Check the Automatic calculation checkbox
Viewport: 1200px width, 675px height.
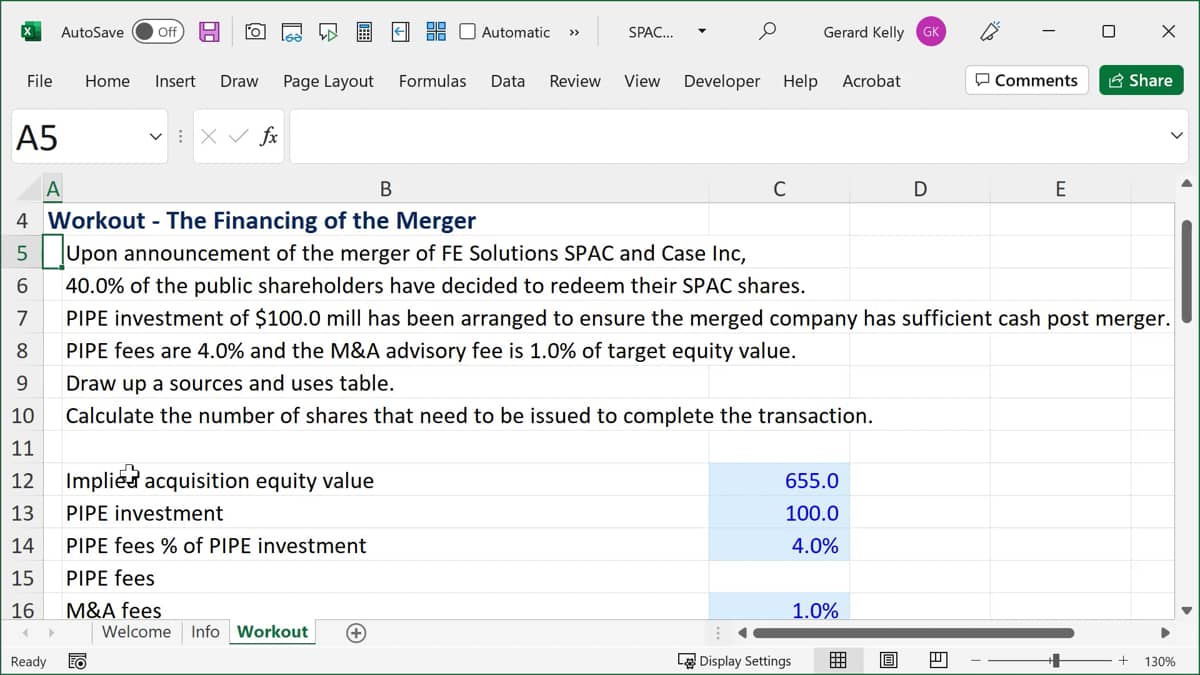pos(467,32)
